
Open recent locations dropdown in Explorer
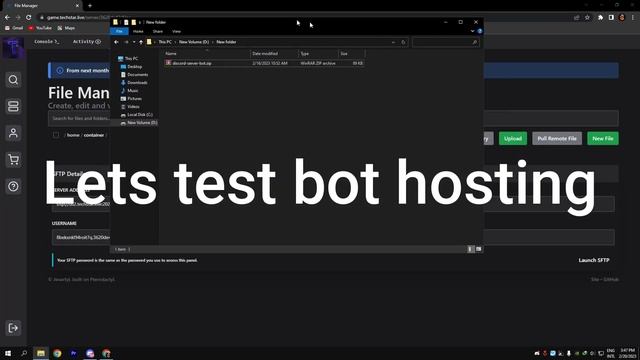(x=134, y=42)
